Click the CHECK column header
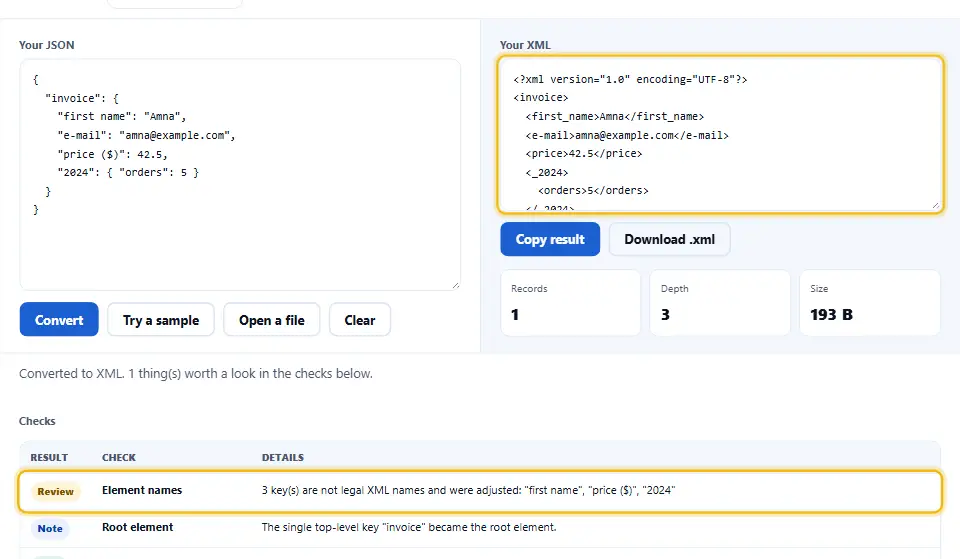Image resolution: width=960 pixels, height=559 pixels. (x=119, y=457)
